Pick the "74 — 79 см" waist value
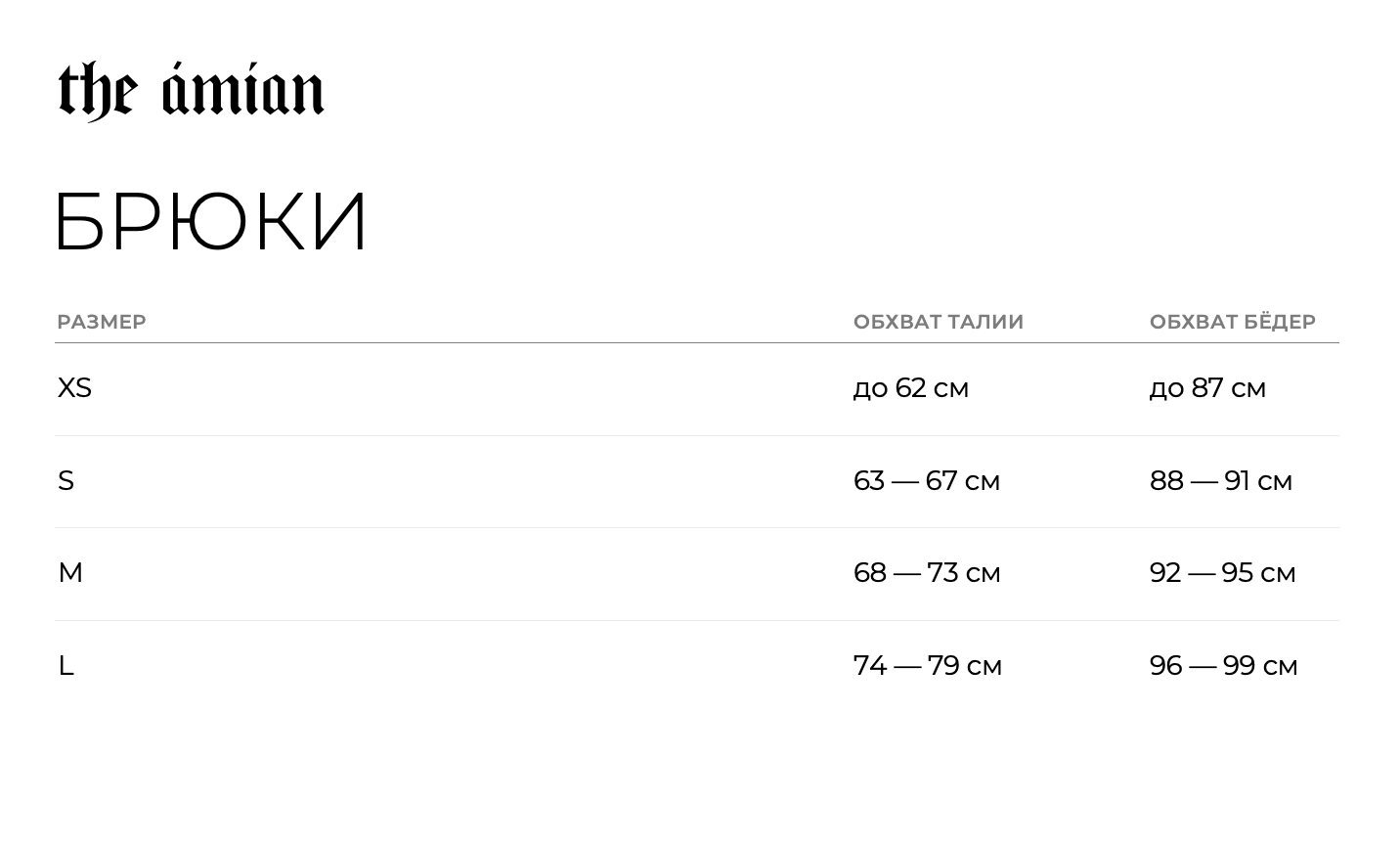This screenshot has height=845, width=1400. [927, 666]
